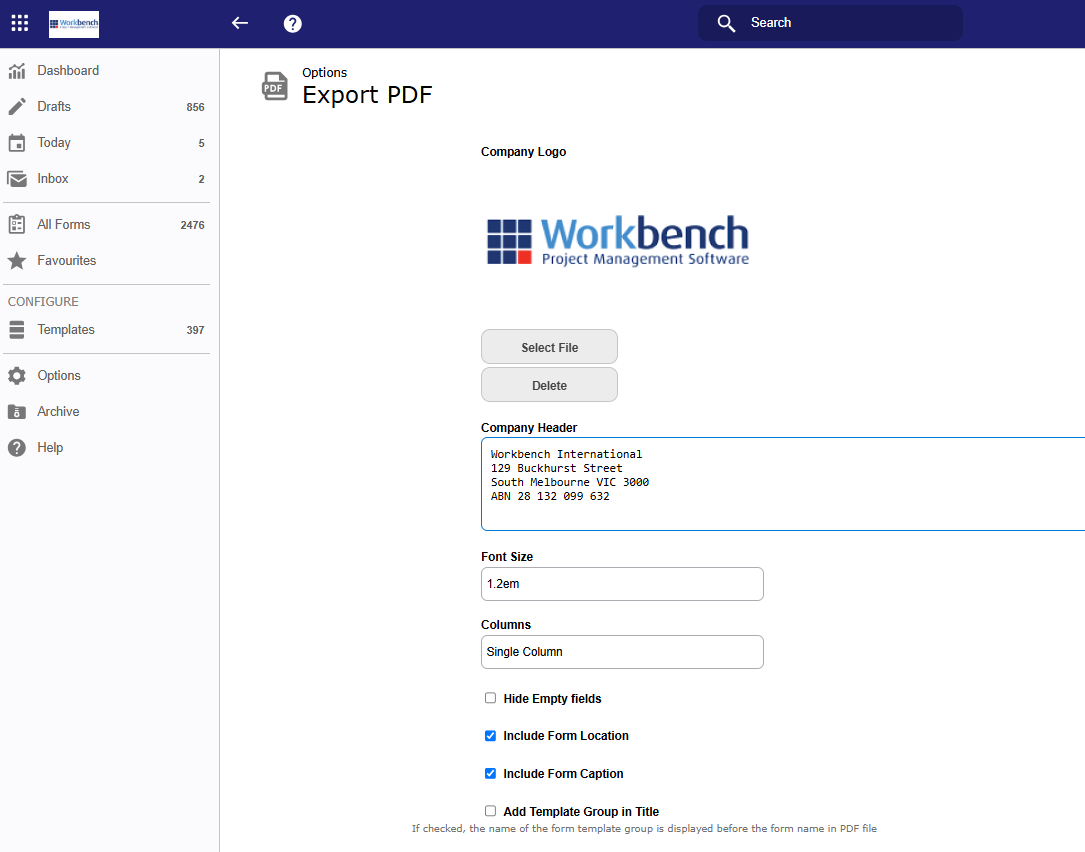Image resolution: width=1085 pixels, height=852 pixels.
Task: Open Options label in sidebar
Action: pos(59,375)
